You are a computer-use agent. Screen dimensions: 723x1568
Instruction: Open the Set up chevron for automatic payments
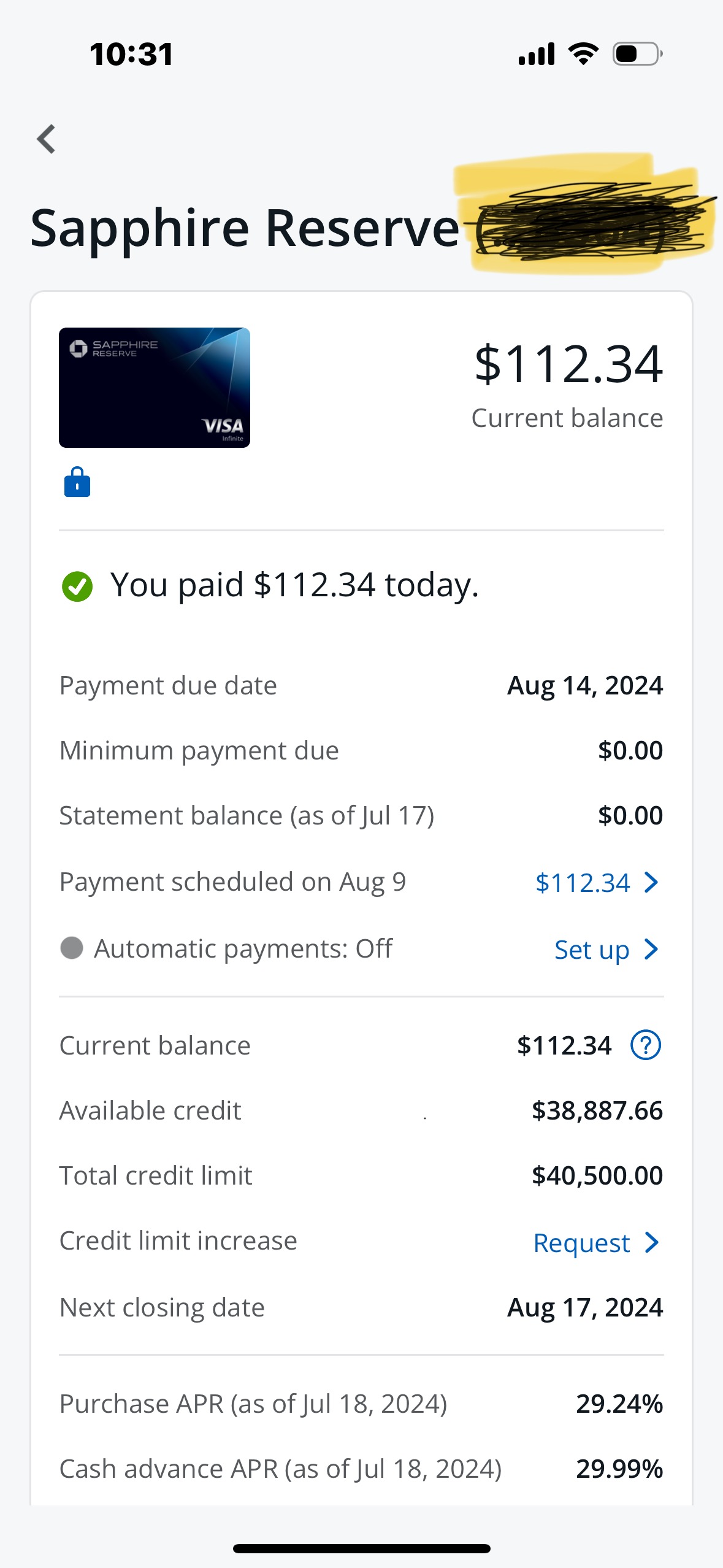coord(651,950)
